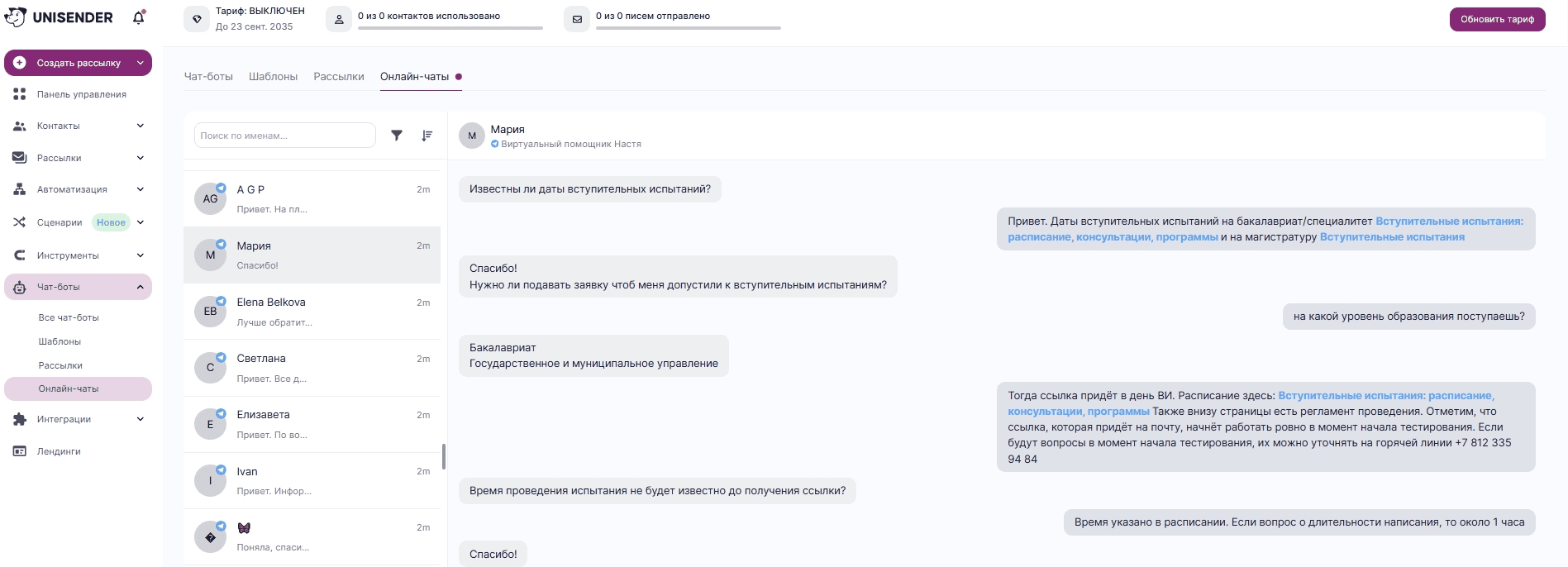Open the Create mailing dropdown arrow

pyautogui.click(x=141, y=63)
